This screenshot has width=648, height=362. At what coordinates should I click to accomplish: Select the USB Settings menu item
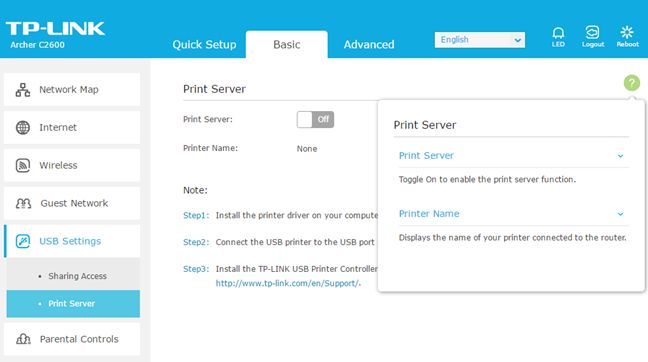tap(72, 241)
